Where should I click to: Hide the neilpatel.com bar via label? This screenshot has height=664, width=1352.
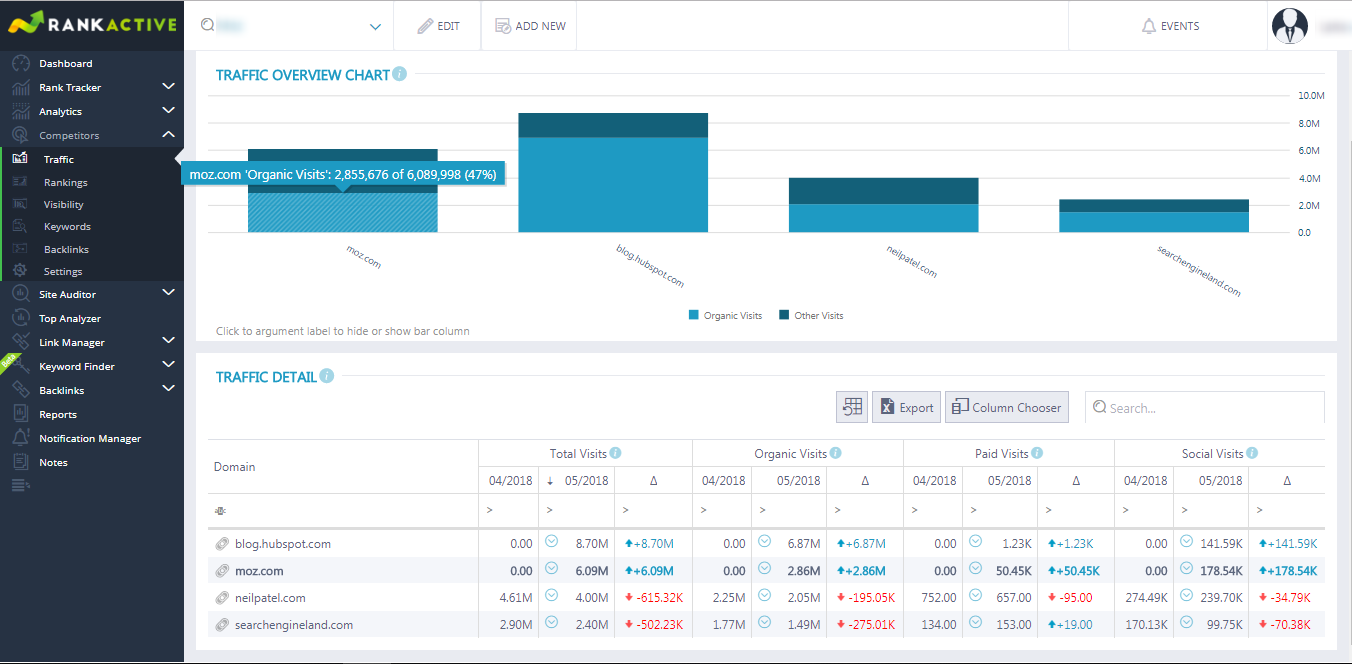913,264
